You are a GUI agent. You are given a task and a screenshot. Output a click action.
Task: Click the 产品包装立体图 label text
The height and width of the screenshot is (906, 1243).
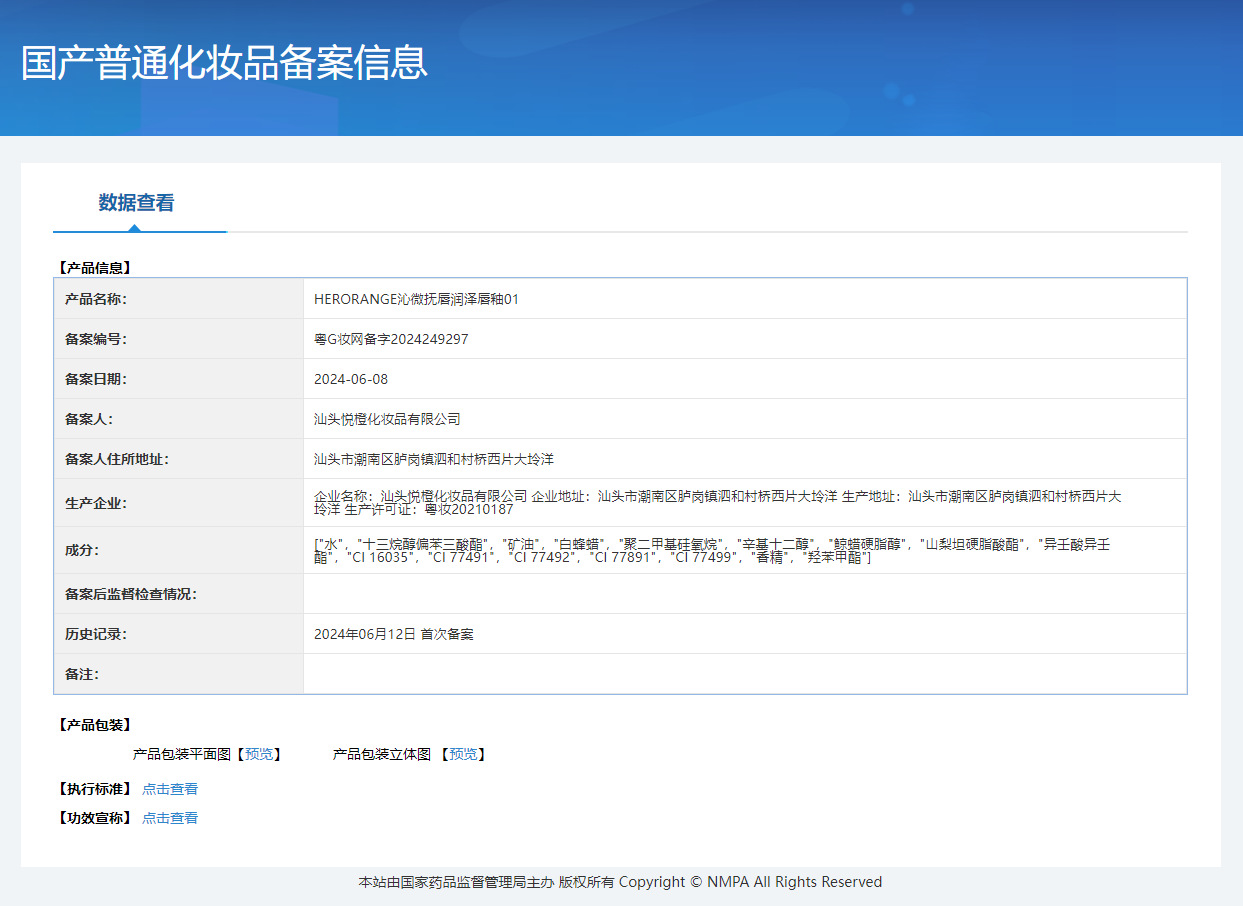(x=382, y=754)
